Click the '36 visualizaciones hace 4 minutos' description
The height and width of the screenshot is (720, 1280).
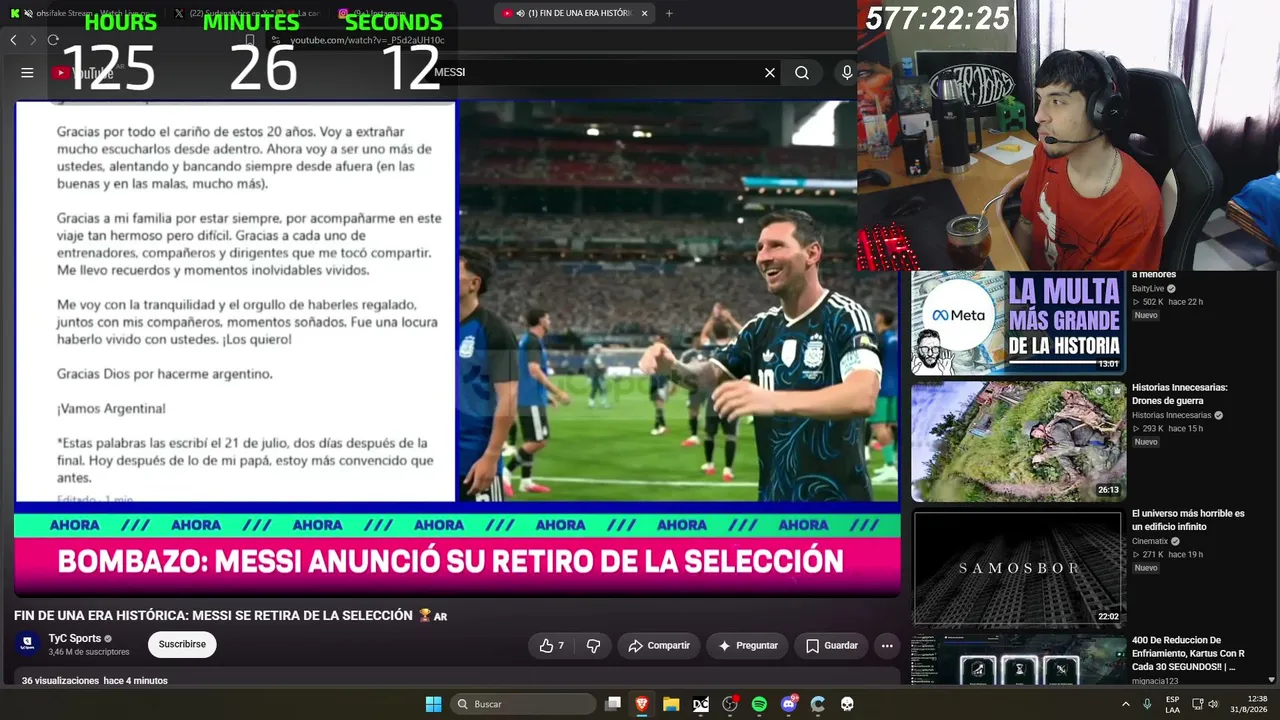pos(95,681)
